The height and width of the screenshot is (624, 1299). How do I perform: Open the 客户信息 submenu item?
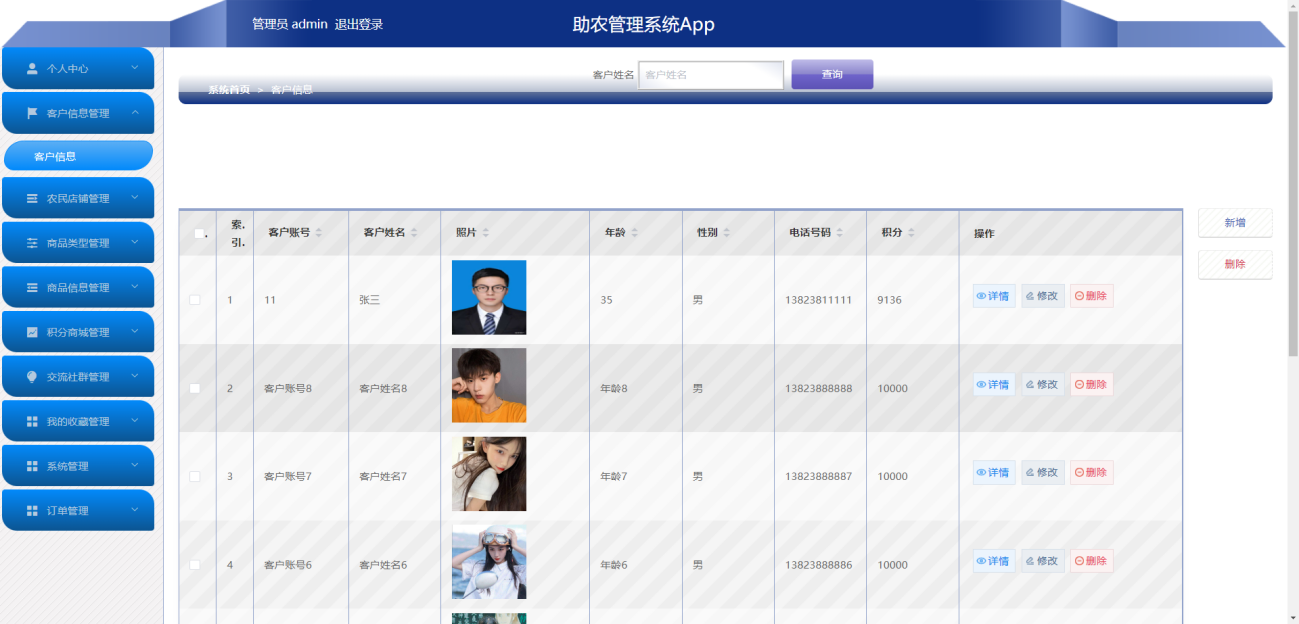[x=79, y=156]
